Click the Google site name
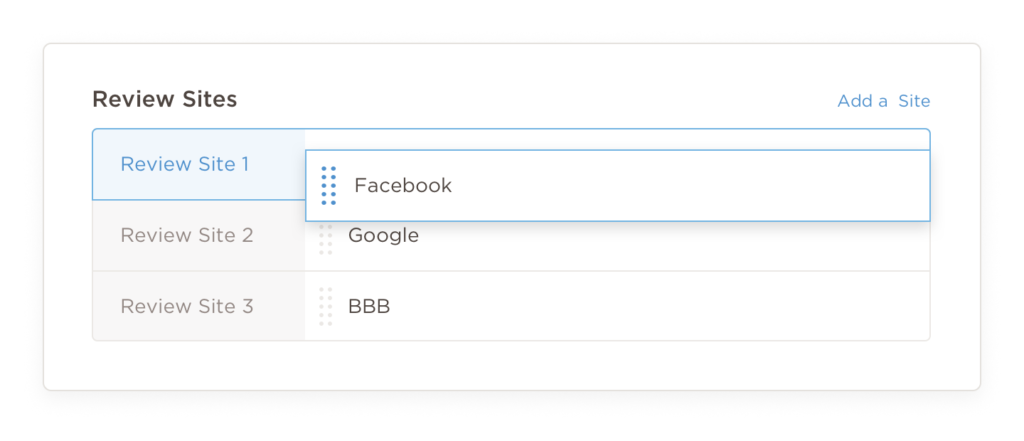This screenshot has height=441, width=1024. tap(383, 236)
